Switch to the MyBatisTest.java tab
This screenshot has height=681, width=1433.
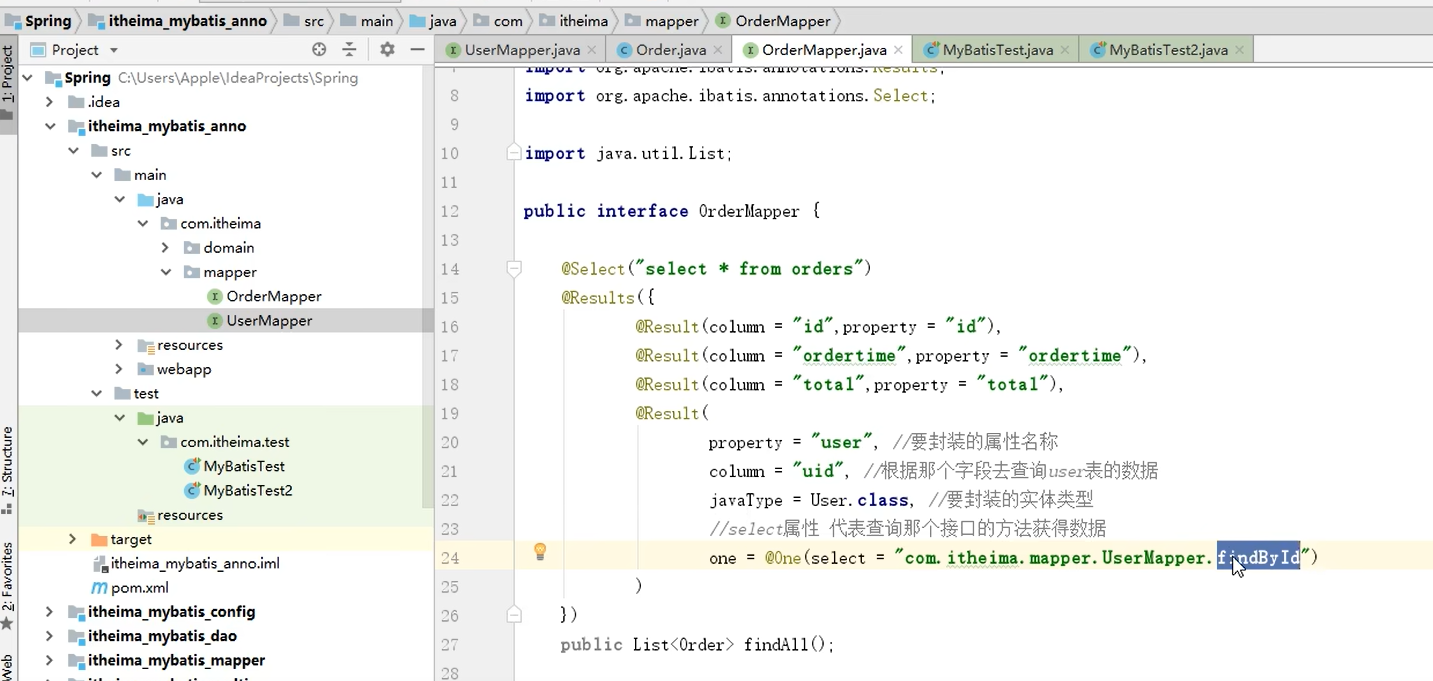tap(996, 47)
